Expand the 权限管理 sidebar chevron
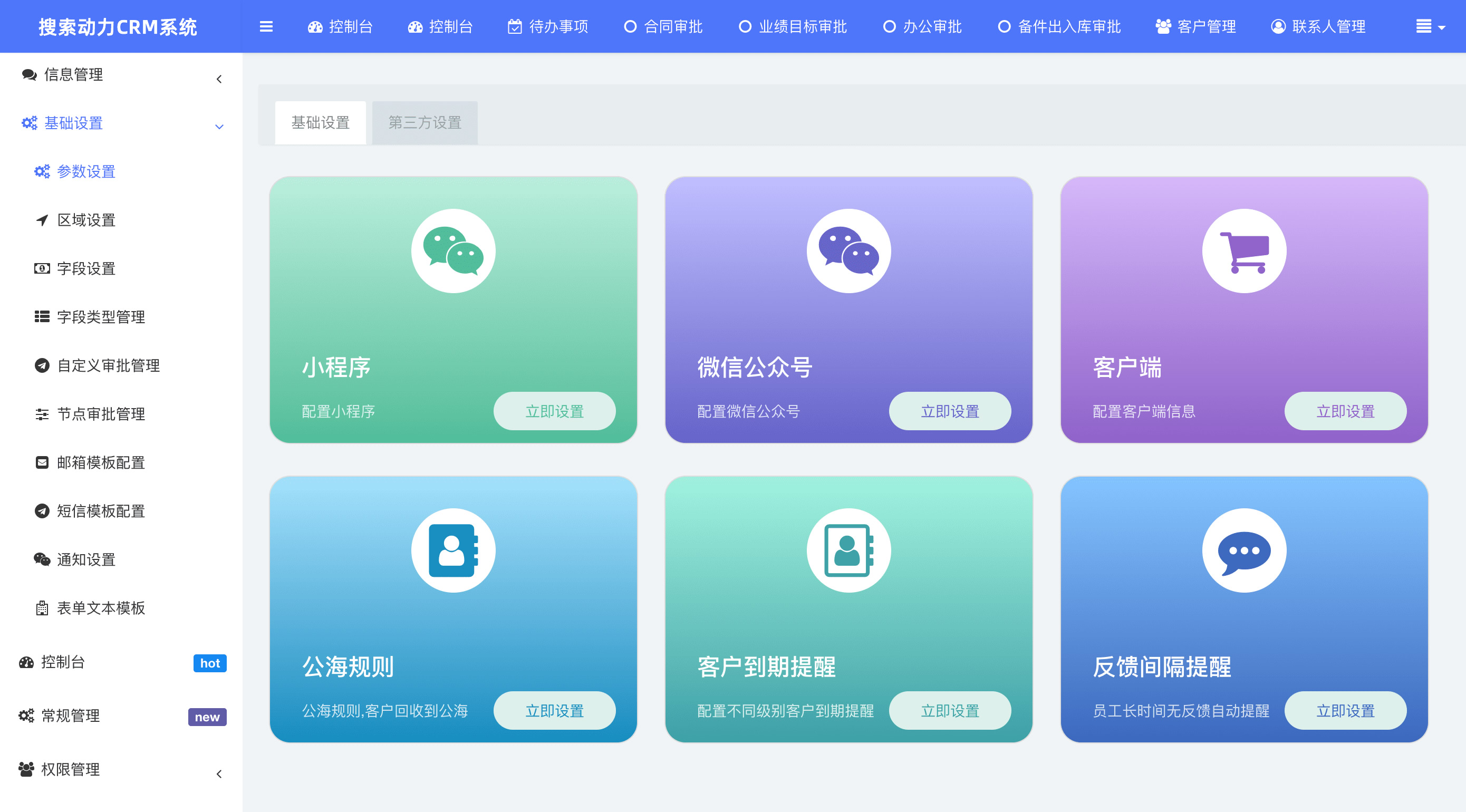This screenshot has width=1466, height=812. (x=219, y=775)
